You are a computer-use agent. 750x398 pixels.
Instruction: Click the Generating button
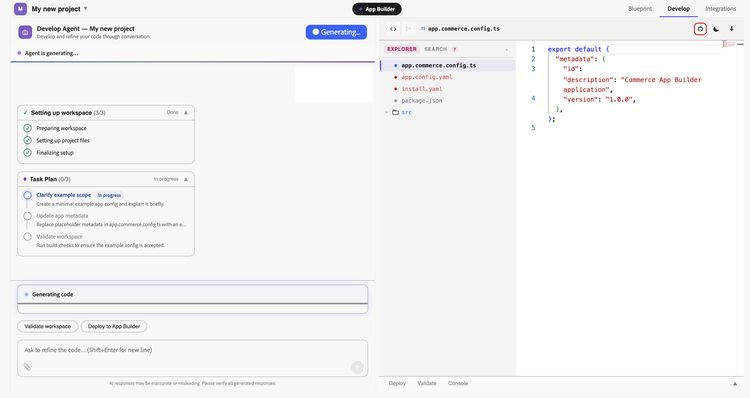coord(336,32)
